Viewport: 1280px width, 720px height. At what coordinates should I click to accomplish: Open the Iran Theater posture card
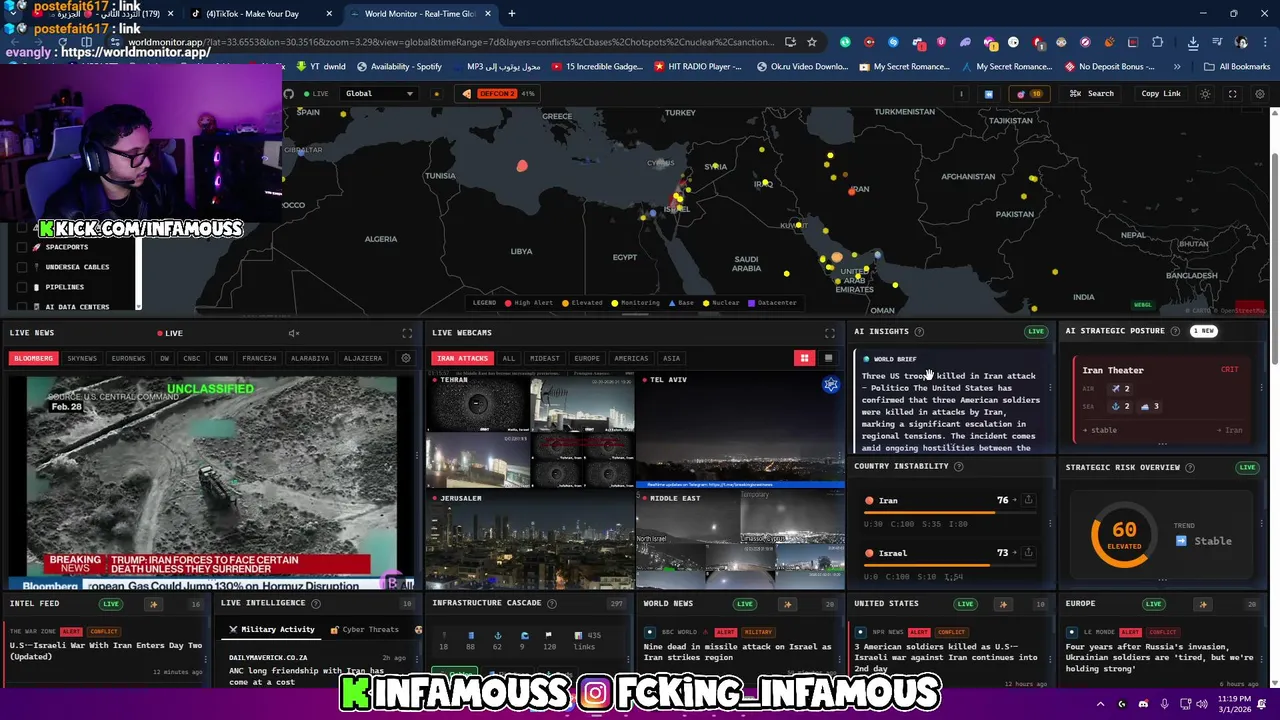pos(1161,399)
